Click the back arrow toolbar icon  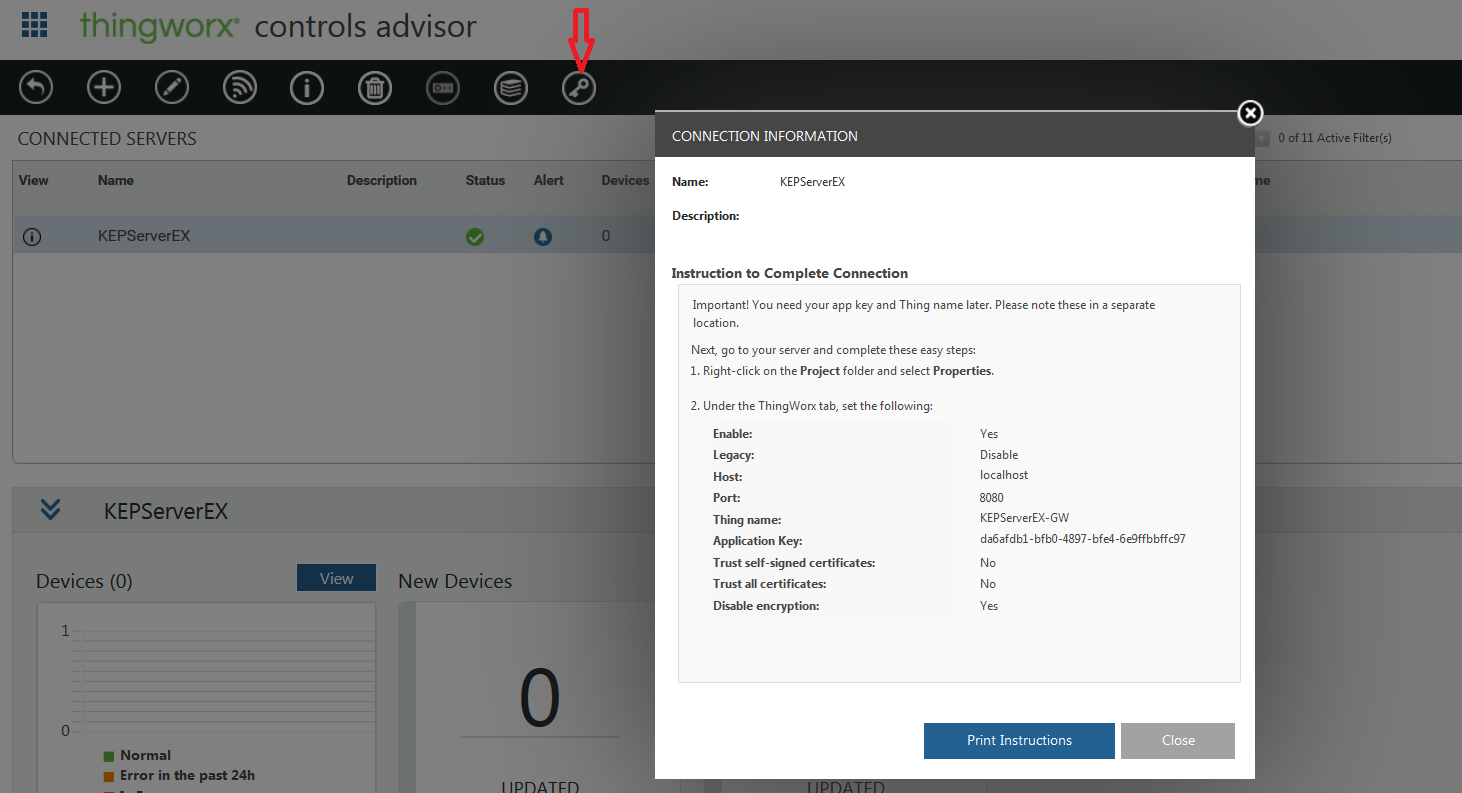[x=36, y=88]
